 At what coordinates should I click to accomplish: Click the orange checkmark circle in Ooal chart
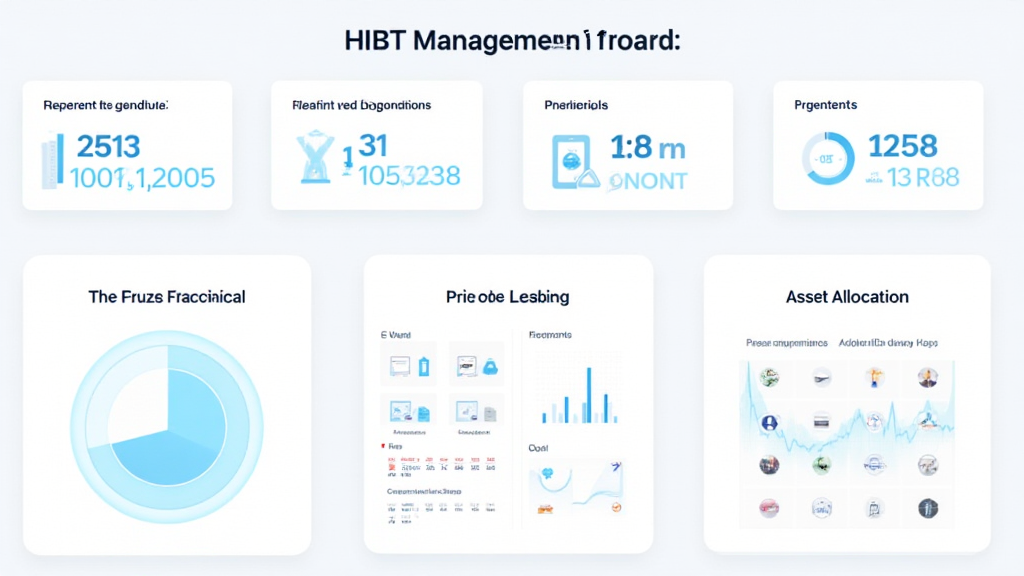pyautogui.click(x=614, y=508)
